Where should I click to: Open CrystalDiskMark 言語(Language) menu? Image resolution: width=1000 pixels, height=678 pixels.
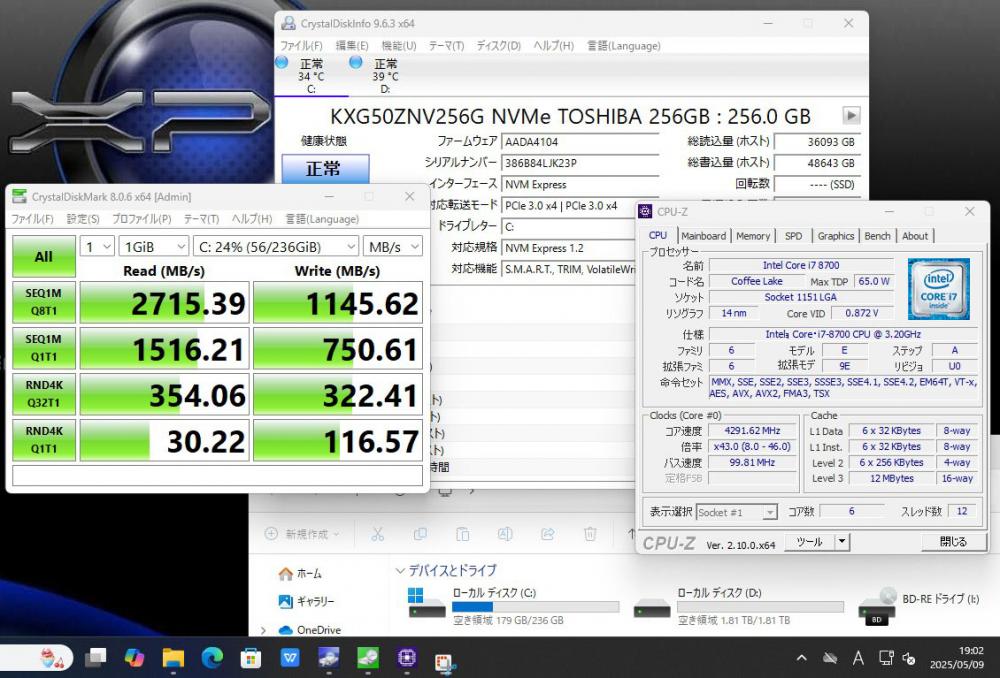pos(322,219)
